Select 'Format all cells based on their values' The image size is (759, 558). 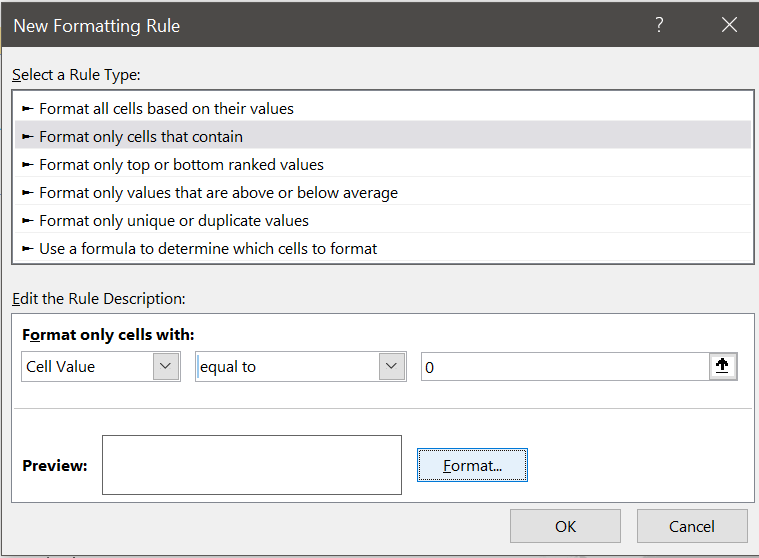click(166, 108)
